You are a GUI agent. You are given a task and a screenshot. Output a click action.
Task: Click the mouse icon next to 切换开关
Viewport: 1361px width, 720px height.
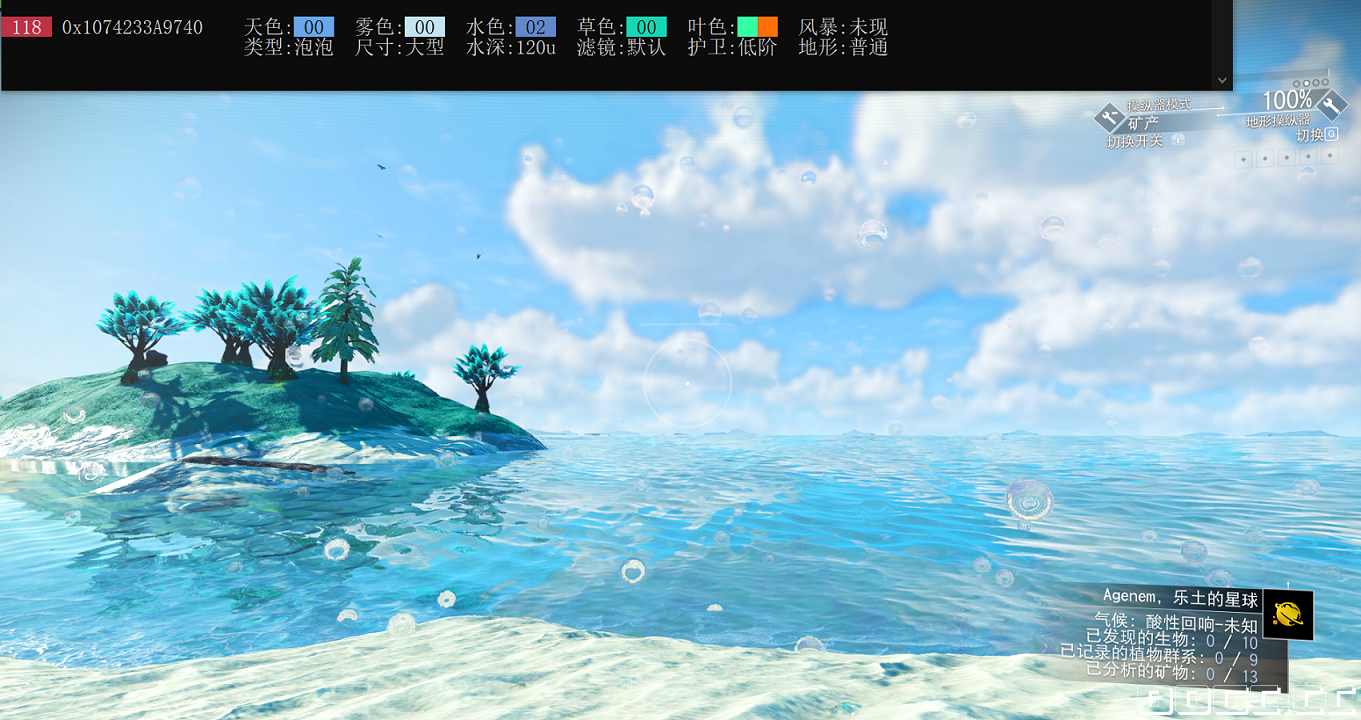1178,140
